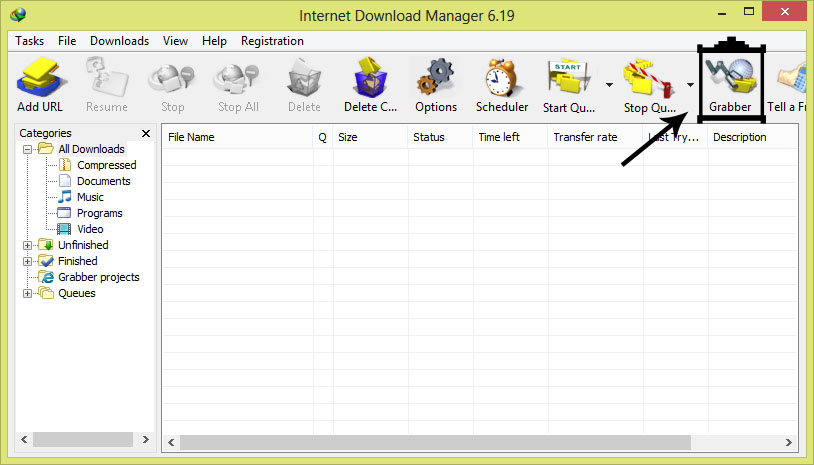The height and width of the screenshot is (465, 814).
Task: Open the View menu
Action: tap(175, 41)
